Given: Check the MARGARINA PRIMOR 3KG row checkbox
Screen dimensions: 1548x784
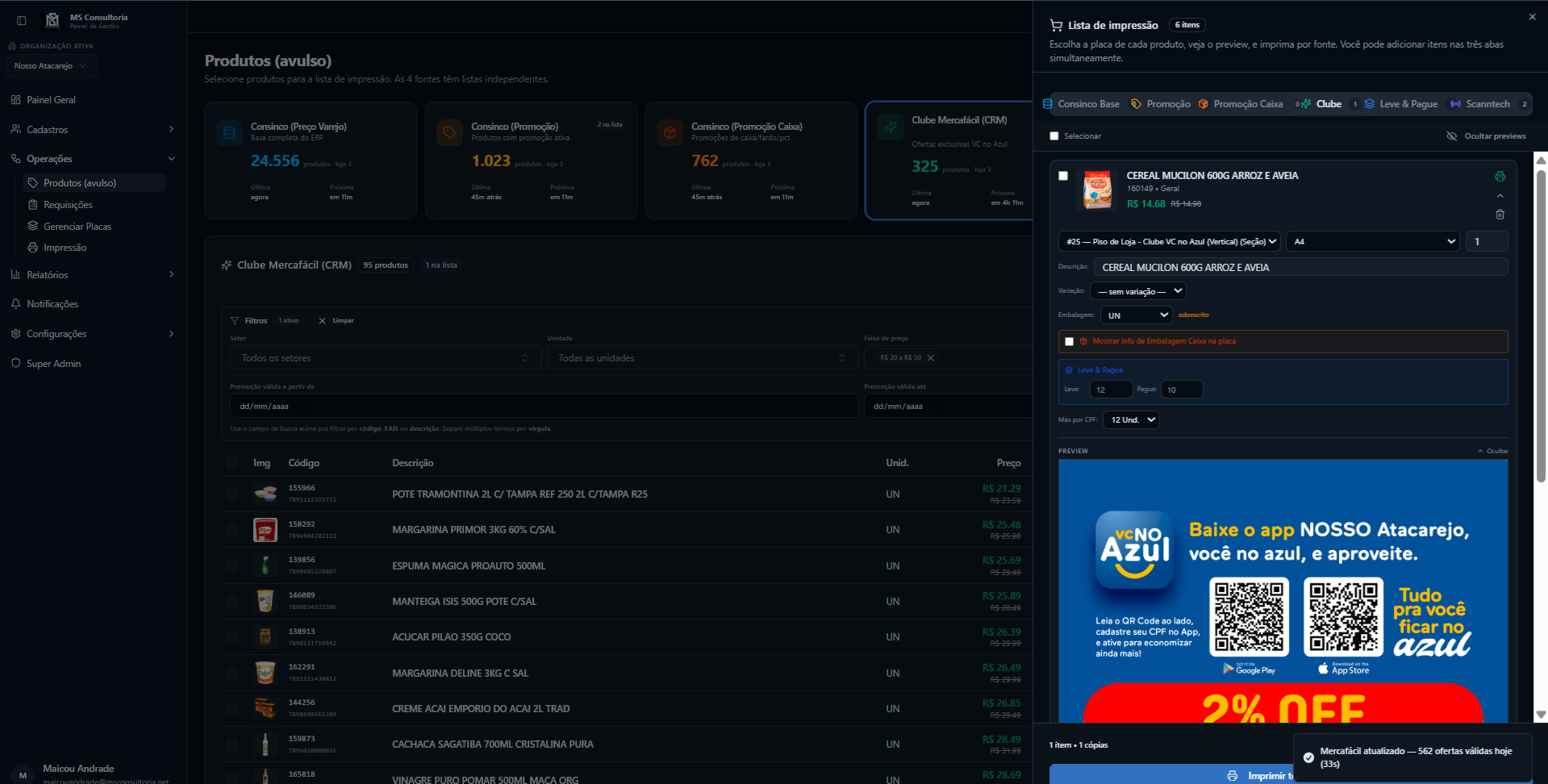Looking at the screenshot, I should [232, 530].
